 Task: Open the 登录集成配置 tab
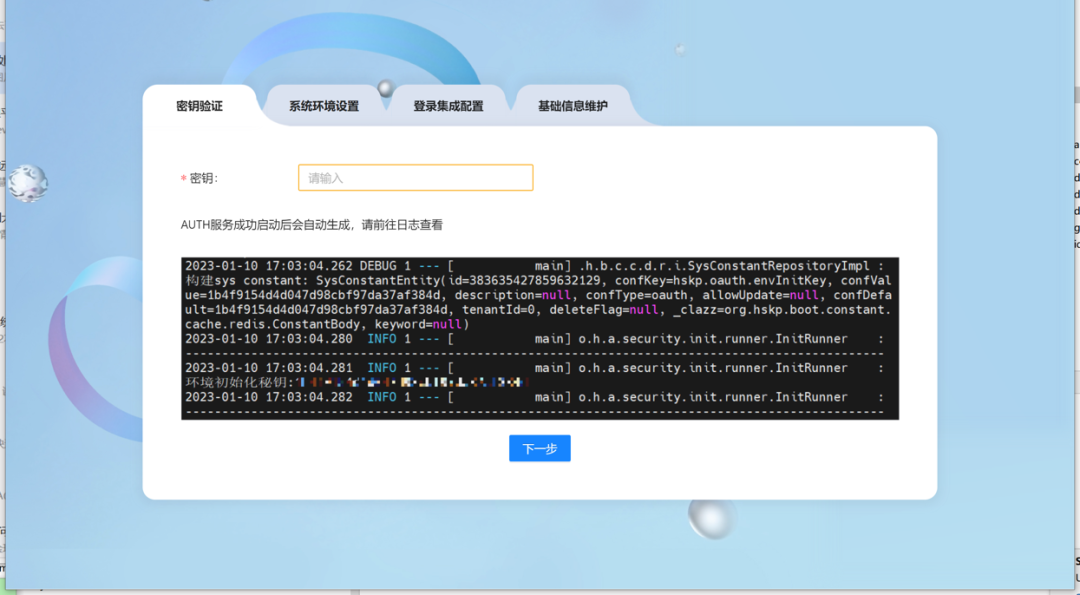point(448,106)
